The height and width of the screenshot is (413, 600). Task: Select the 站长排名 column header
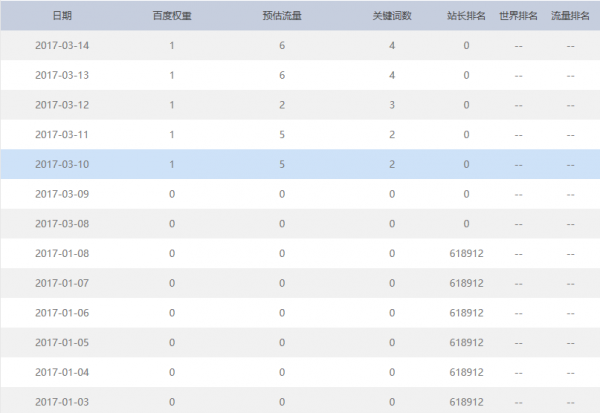466,16
